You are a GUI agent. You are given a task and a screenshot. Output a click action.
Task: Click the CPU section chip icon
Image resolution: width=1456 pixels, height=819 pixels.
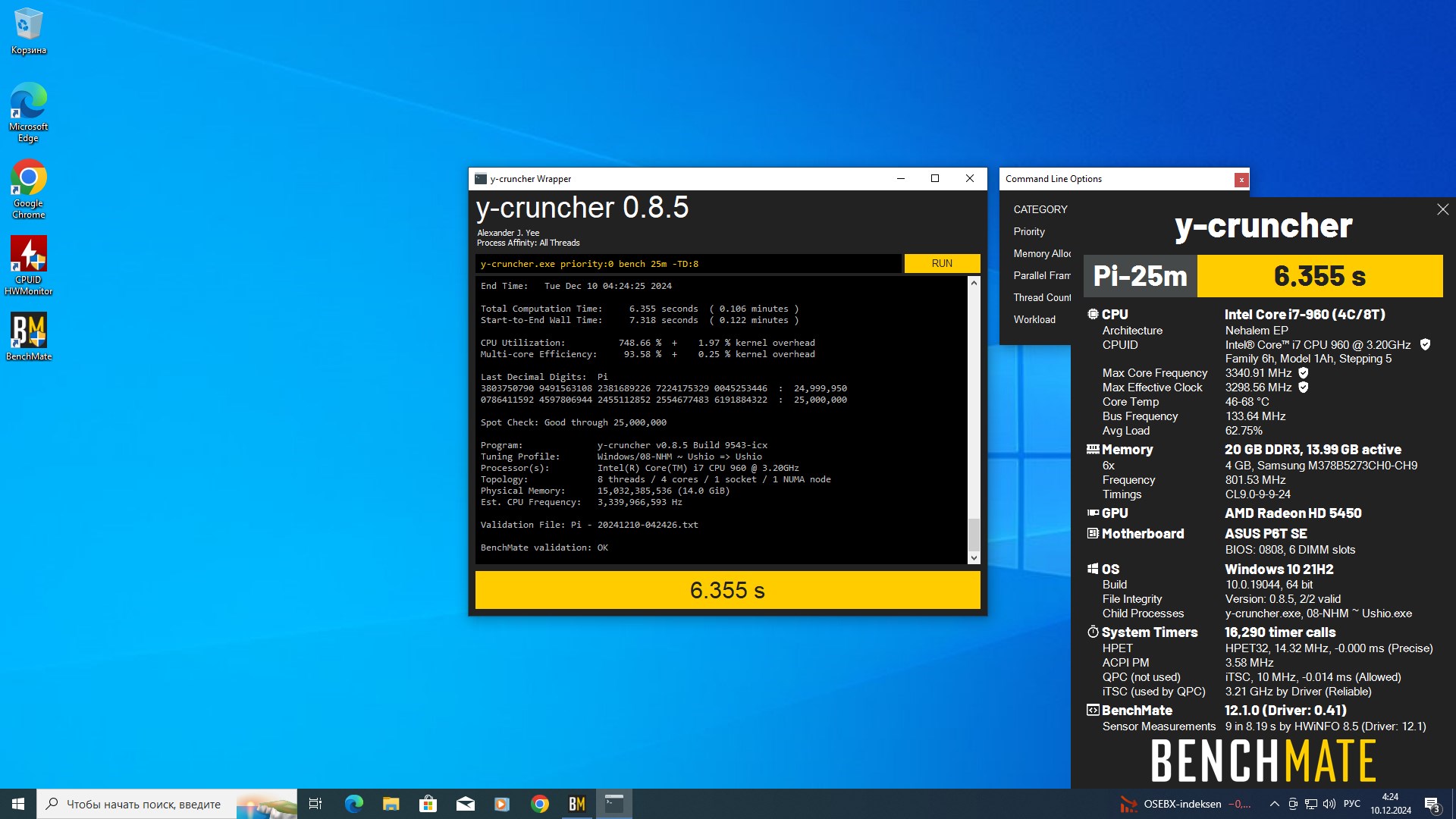(x=1093, y=314)
